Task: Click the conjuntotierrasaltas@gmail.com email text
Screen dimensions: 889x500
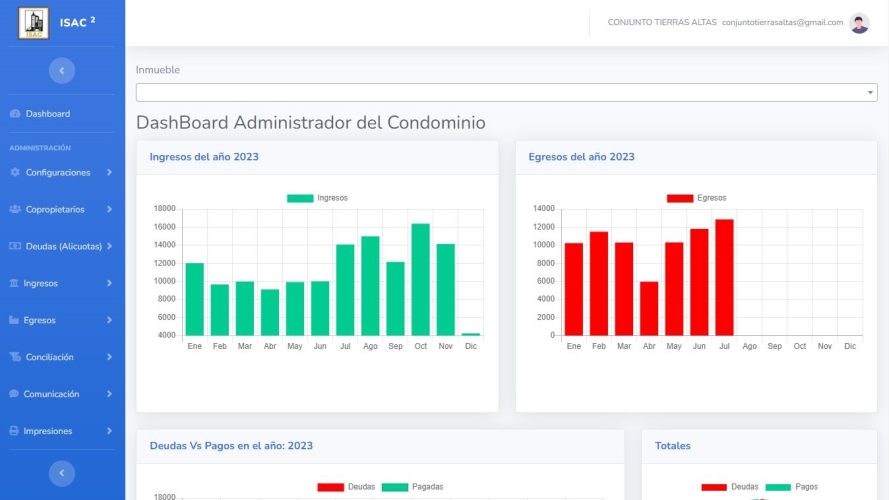Action: (x=782, y=22)
